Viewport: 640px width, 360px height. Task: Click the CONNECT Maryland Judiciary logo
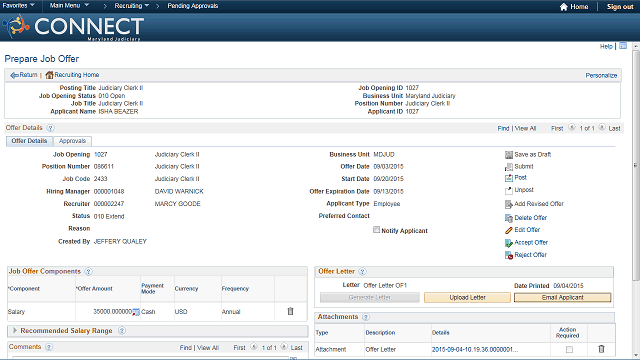[73, 27]
